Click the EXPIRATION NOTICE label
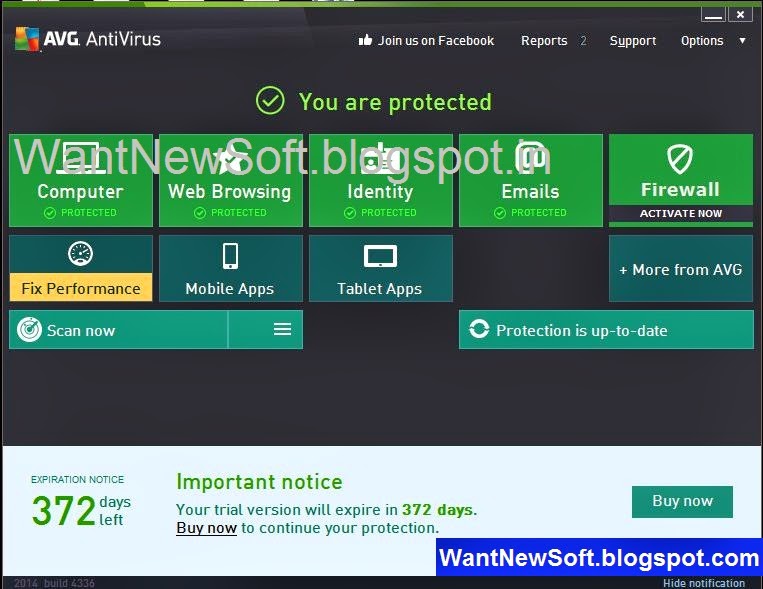 coord(77,479)
